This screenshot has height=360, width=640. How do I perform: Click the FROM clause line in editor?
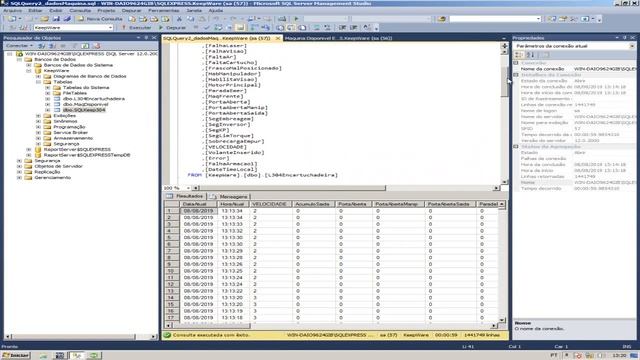[262, 175]
